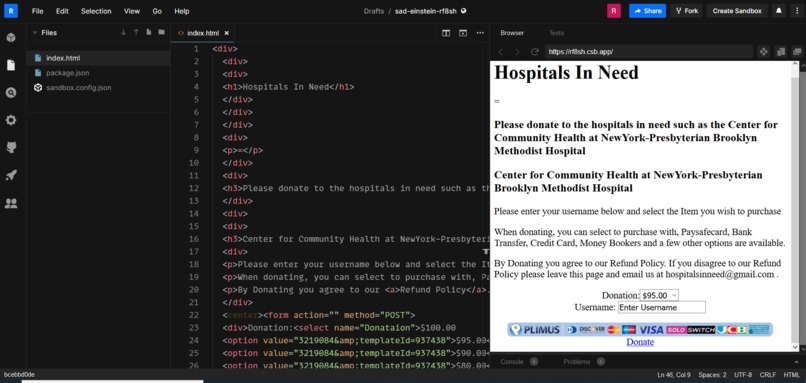The image size is (806, 383).
Task: Select package.json in the file tree
Action: pyautogui.click(x=98, y=73)
